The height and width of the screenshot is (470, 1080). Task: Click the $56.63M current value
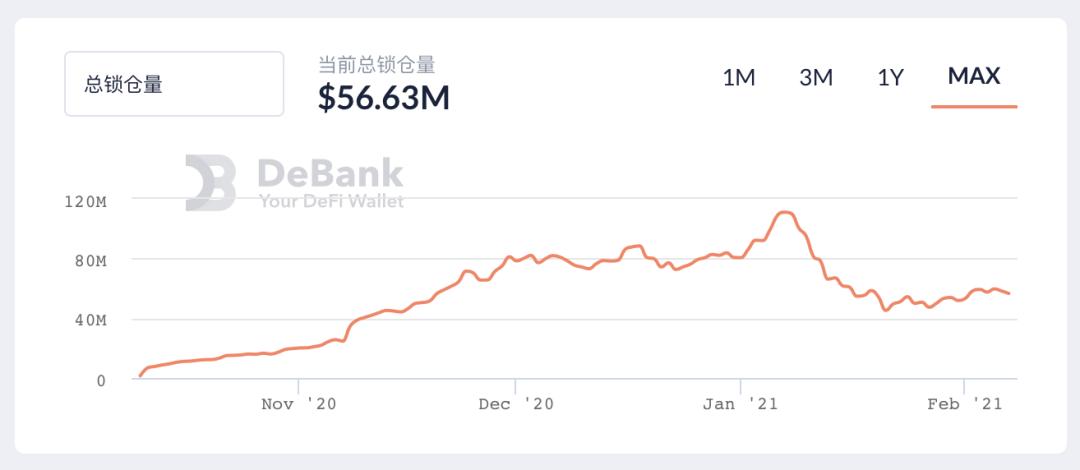384,98
